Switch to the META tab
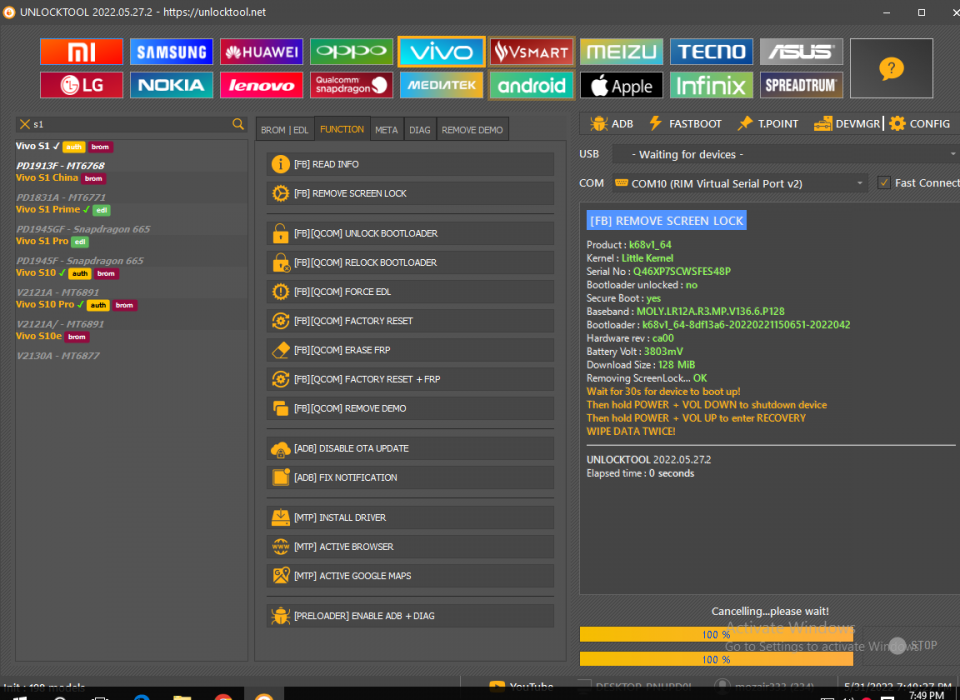Image resolution: width=960 pixels, height=700 pixels. pyautogui.click(x=386, y=130)
